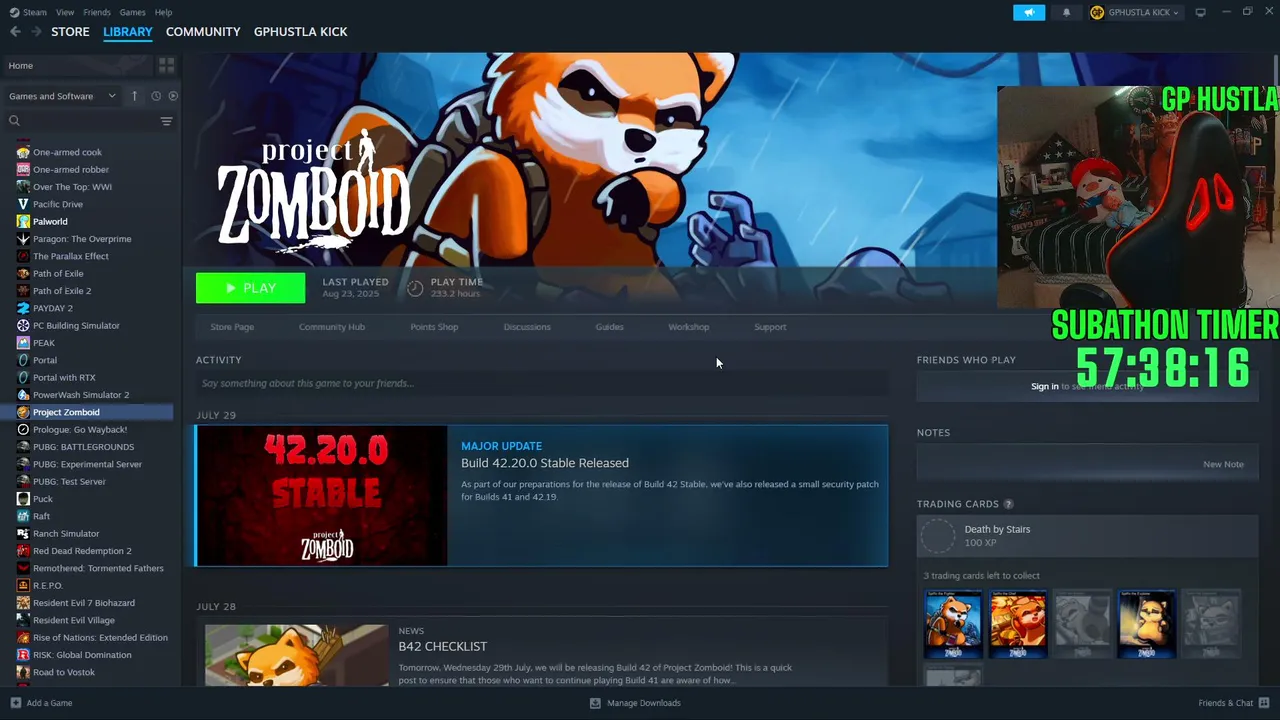Select Project Zomboid in the library list

pos(87,412)
